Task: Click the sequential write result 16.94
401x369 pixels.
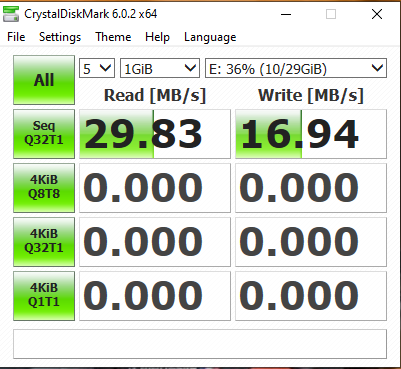Action: click(311, 134)
